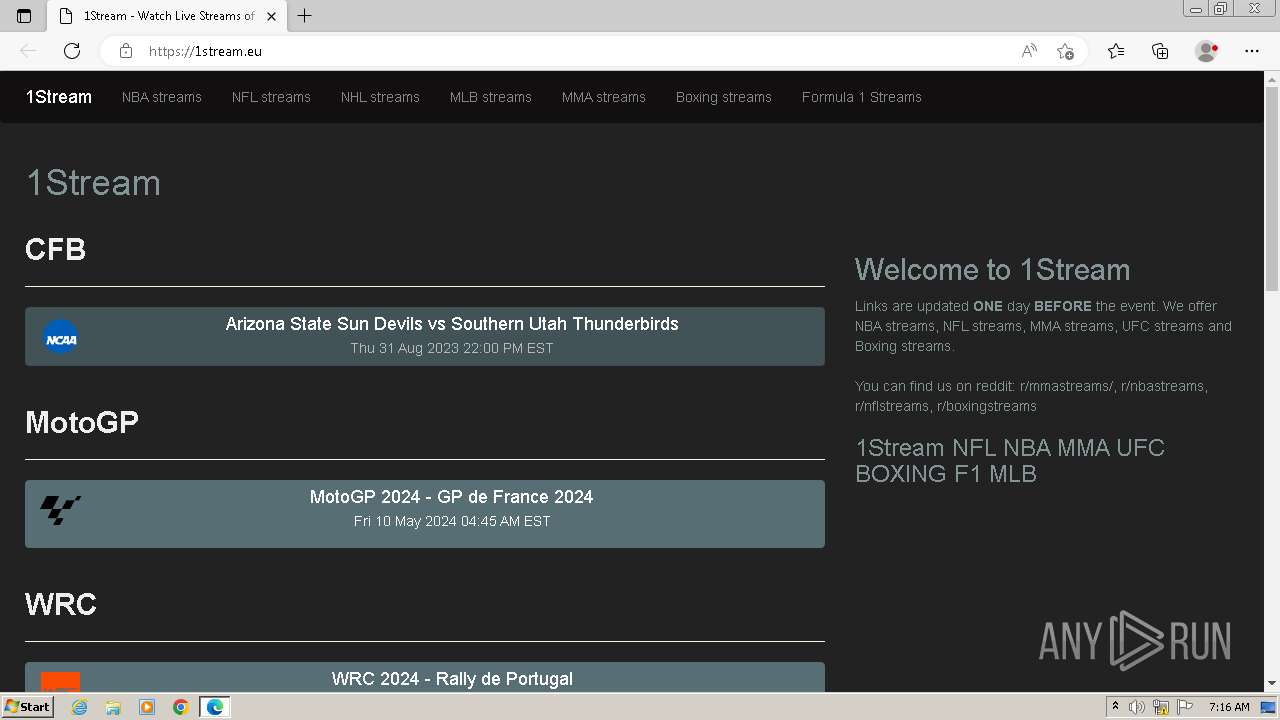This screenshot has height=720, width=1280.
Task: Launch Chrome from taskbar
Action: (181, 707)
